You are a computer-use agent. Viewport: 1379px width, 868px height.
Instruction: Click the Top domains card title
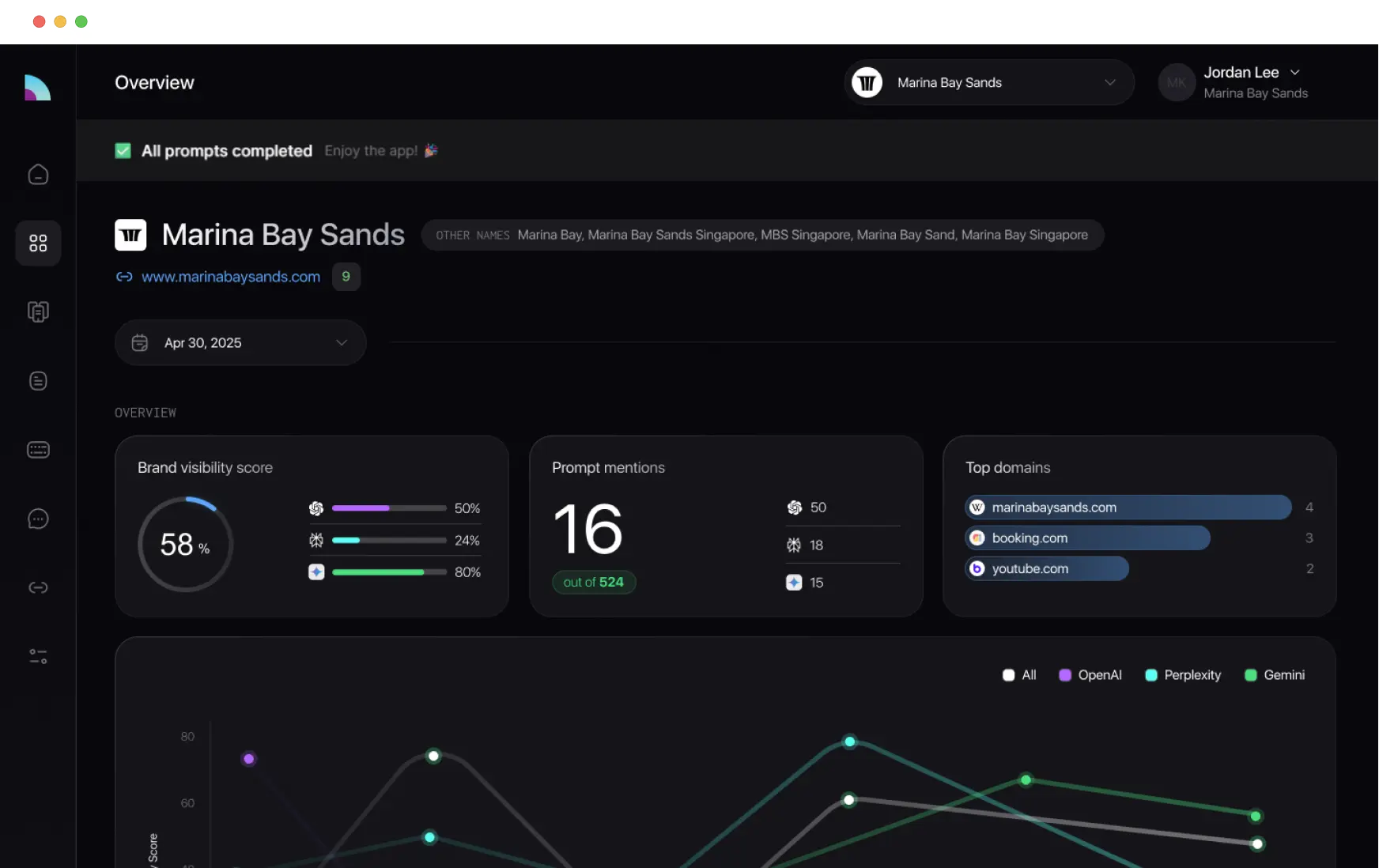1008,467
